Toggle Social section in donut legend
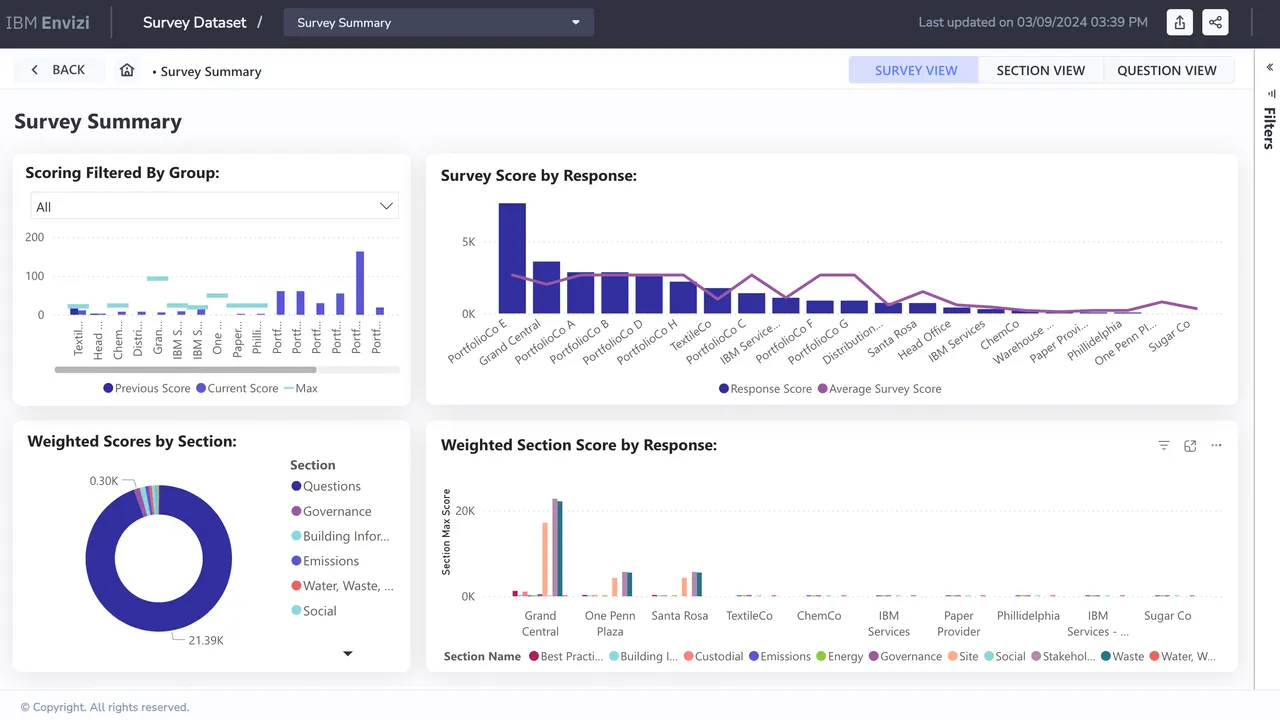This screenshot has height=720, width=1280. (314, 611)
